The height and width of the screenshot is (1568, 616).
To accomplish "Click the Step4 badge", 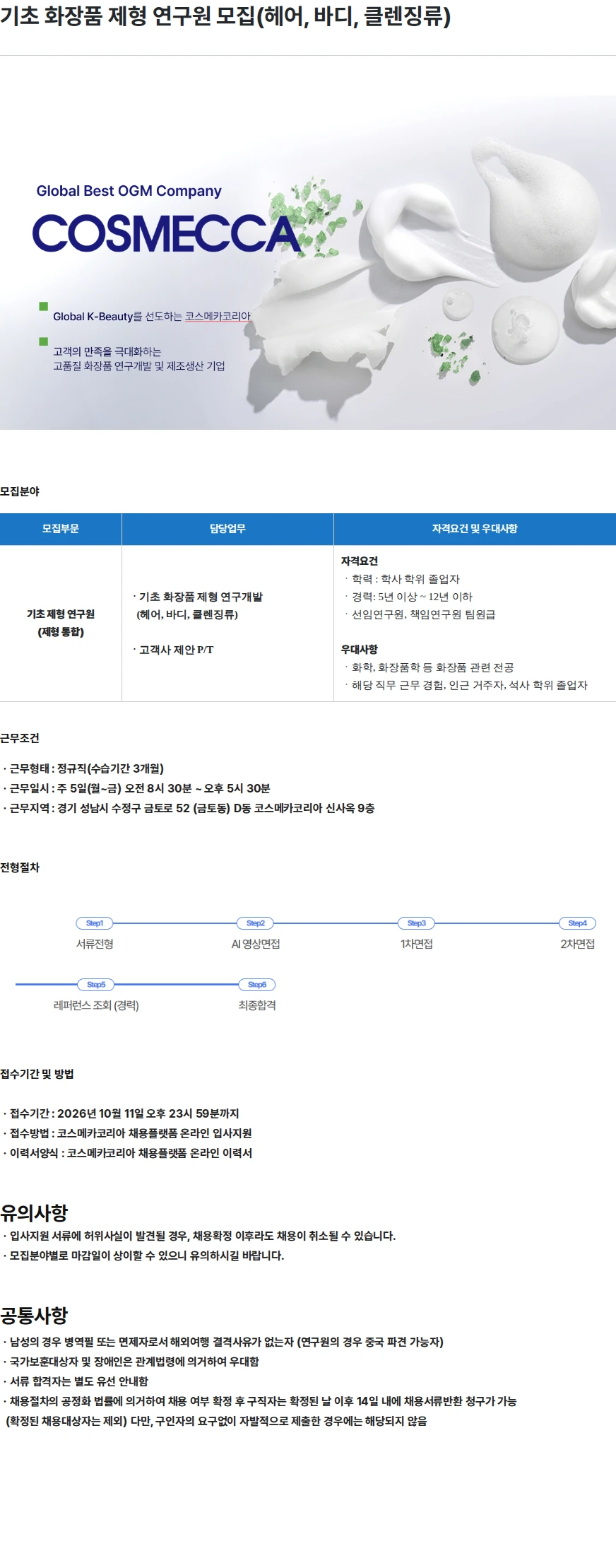I will 578,923.
